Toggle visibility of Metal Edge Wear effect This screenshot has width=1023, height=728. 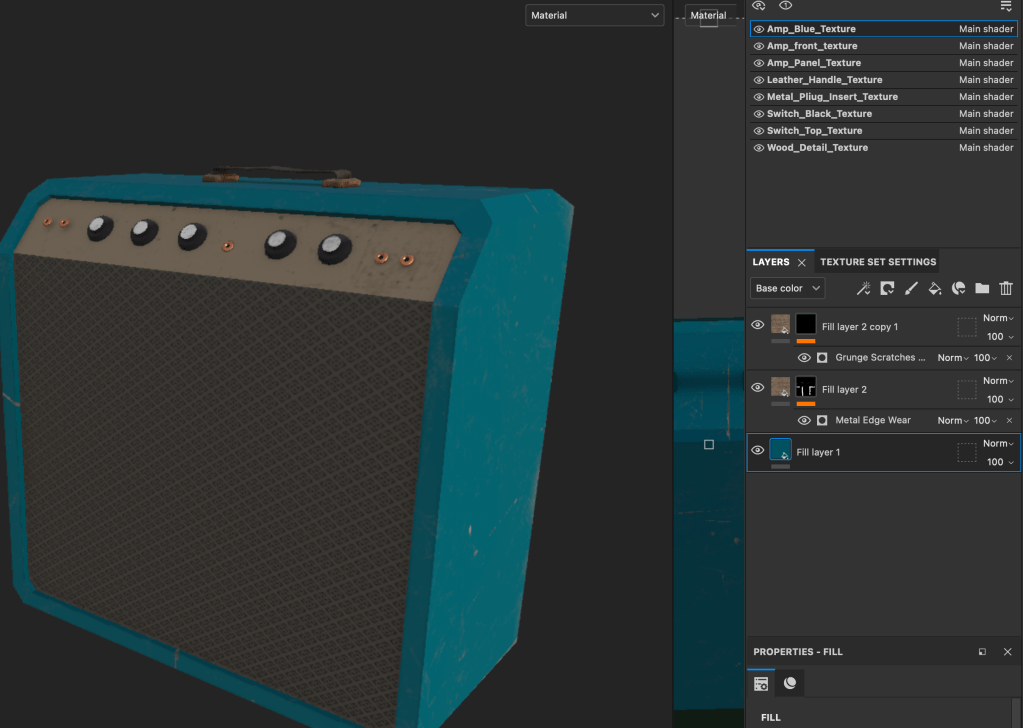804,421
